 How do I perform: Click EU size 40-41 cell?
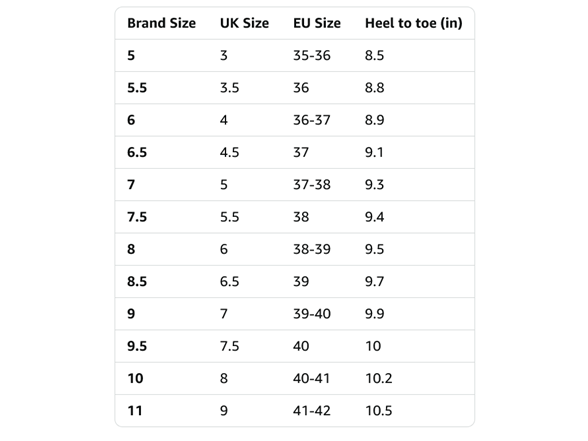pos(311,378)
